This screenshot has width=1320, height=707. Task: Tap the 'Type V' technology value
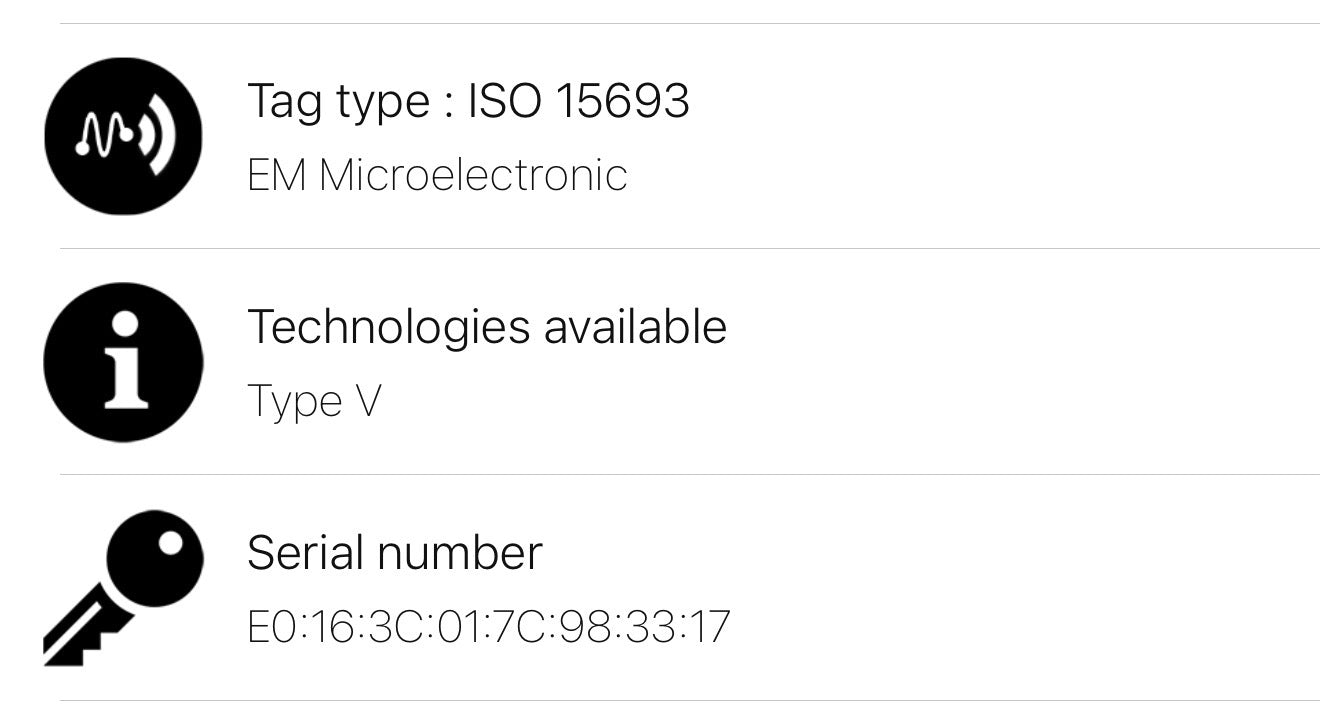click(313, 401)
